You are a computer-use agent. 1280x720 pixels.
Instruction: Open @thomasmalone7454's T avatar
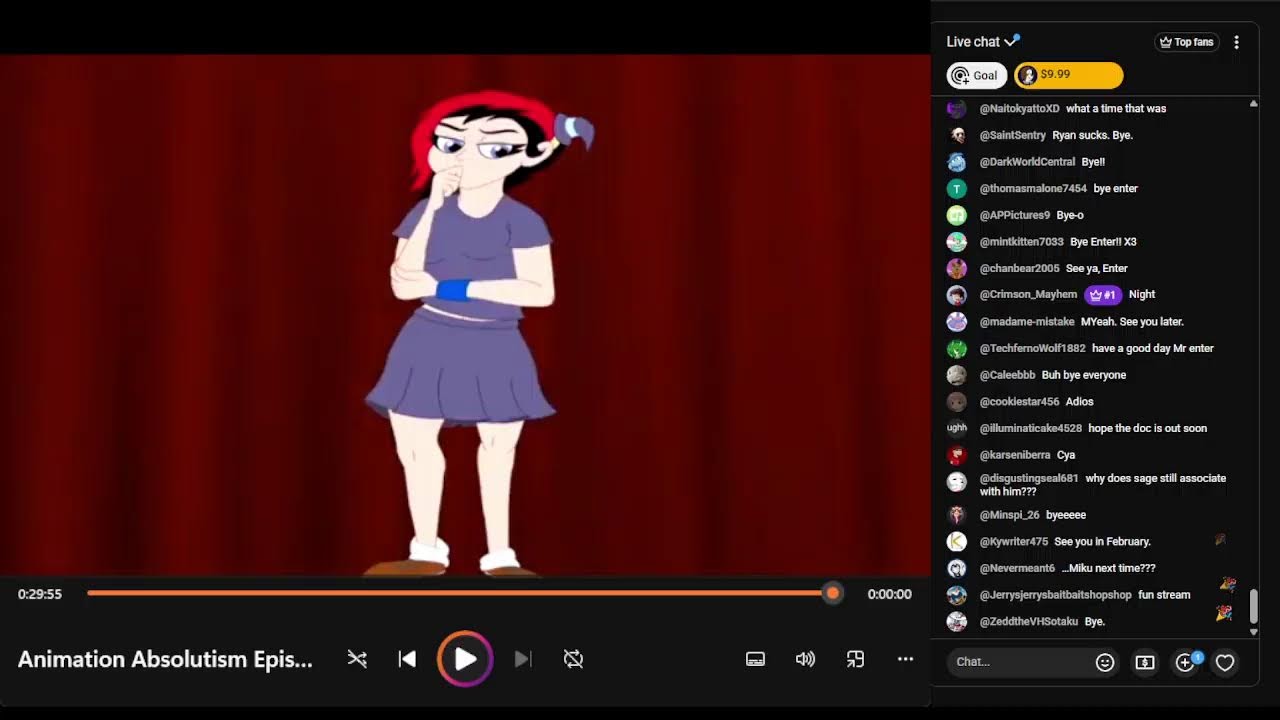pyautogui.click(x=957, y=188)
